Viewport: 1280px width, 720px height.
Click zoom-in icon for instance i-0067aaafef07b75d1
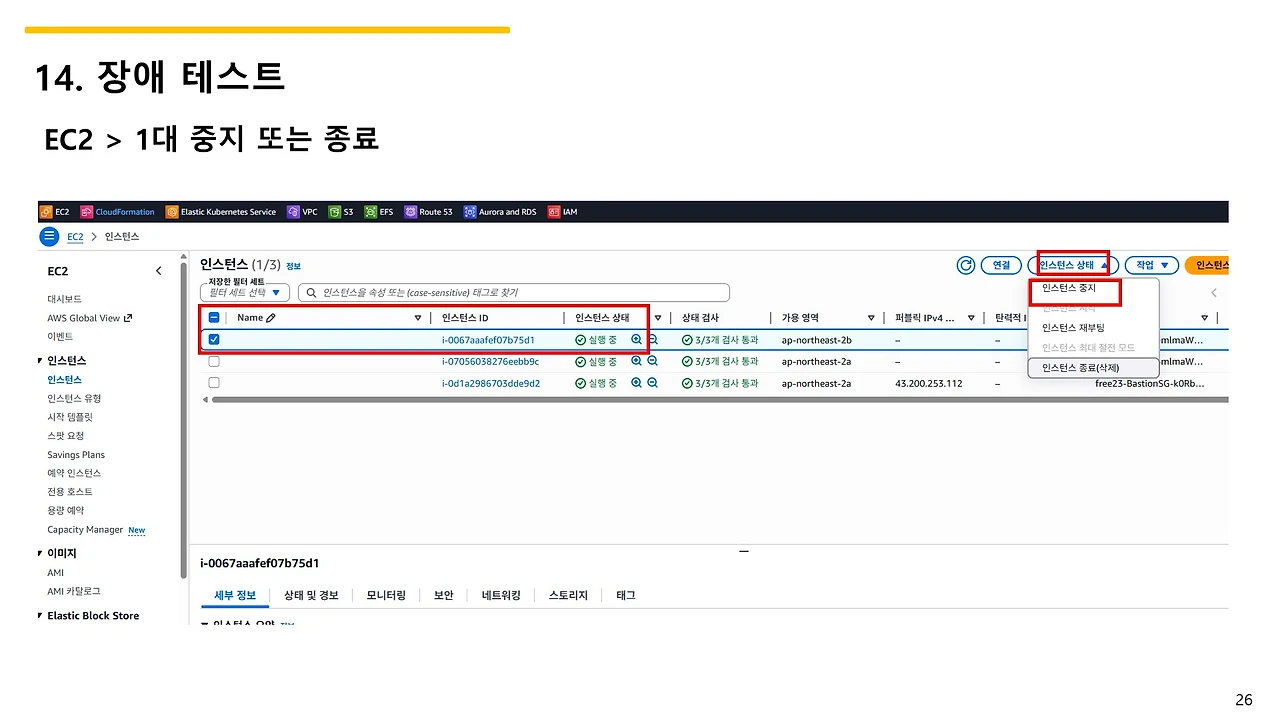pyautogui.click(x=636, y=340)
